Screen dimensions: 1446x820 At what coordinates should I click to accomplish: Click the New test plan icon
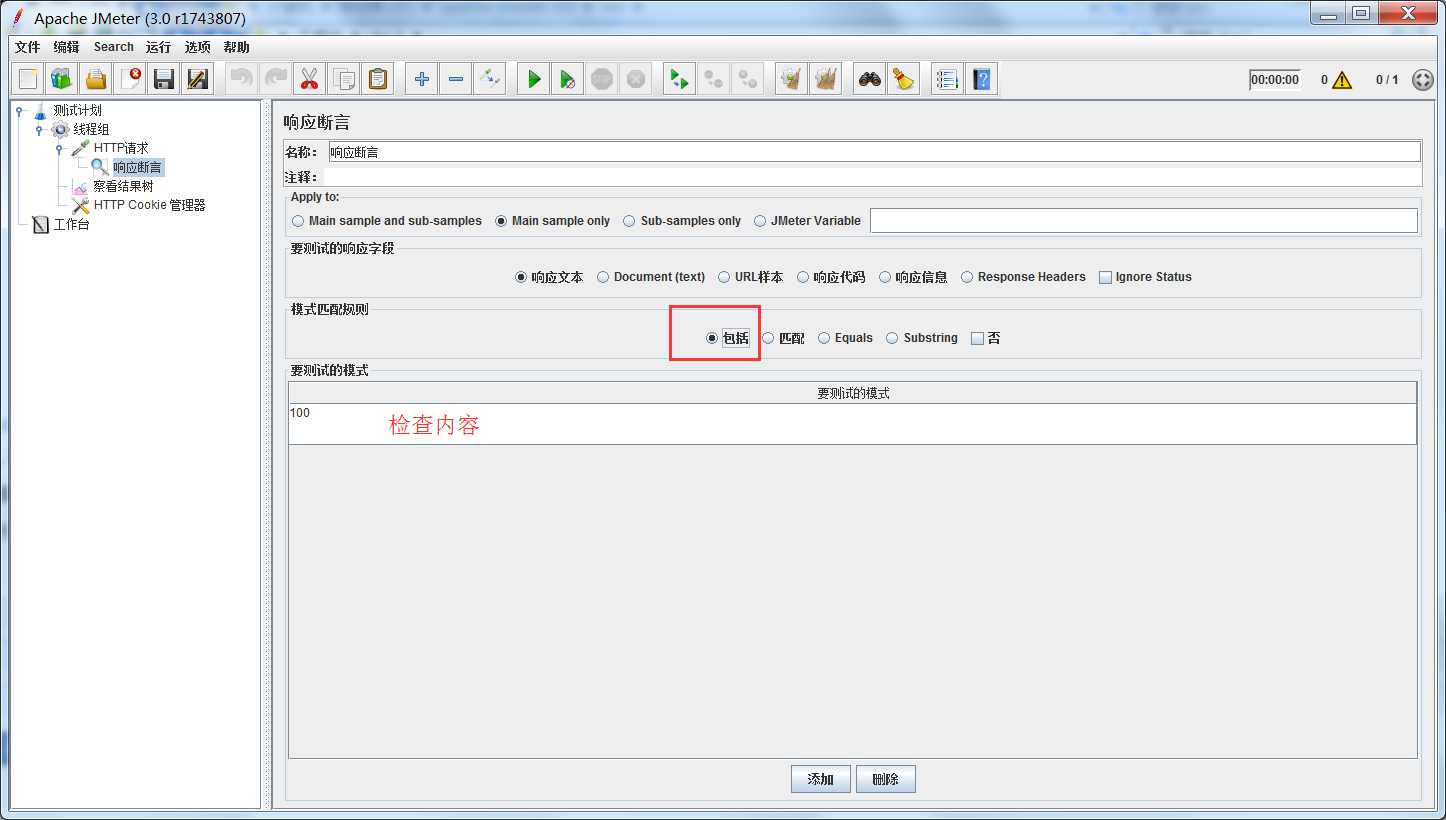point(28,79)
